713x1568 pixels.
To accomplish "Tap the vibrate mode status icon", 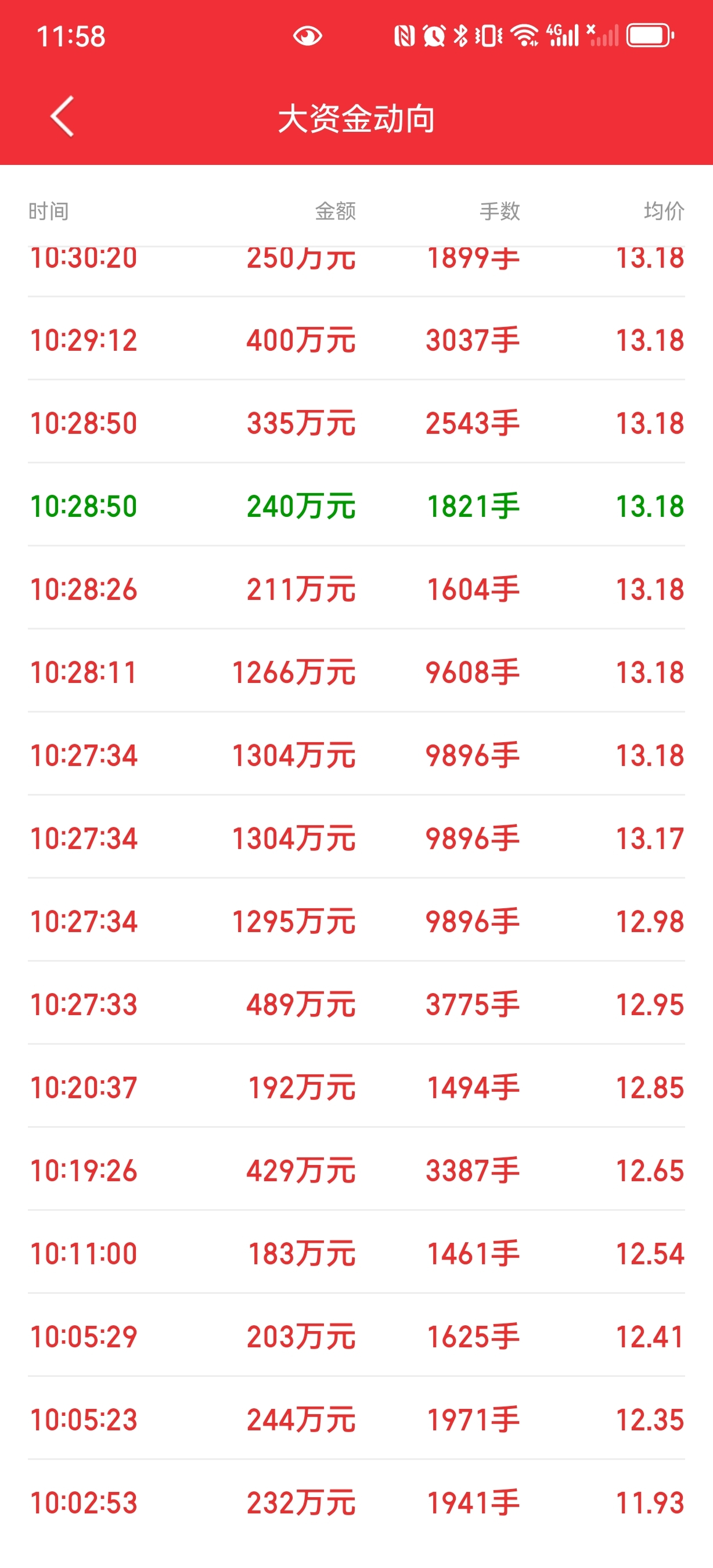I will (x=488, y=36).
